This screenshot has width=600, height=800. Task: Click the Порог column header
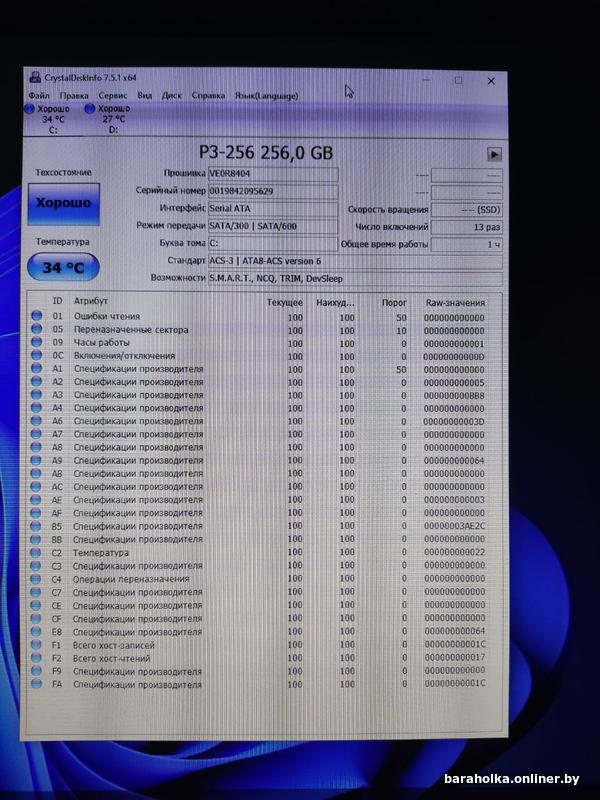tap(394, 303)
